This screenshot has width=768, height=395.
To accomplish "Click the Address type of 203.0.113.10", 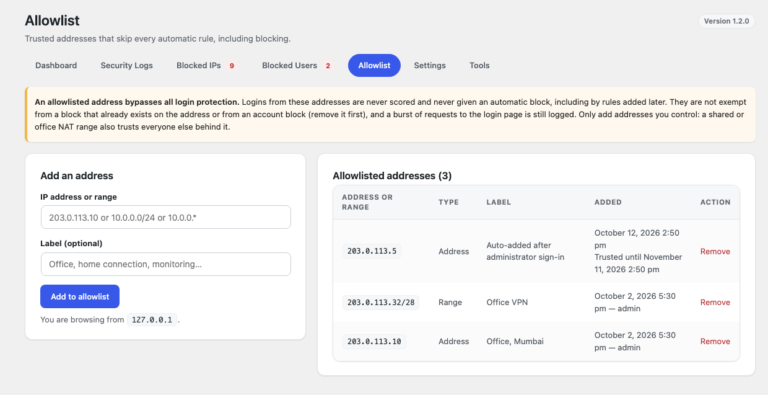I will [454, 342].
